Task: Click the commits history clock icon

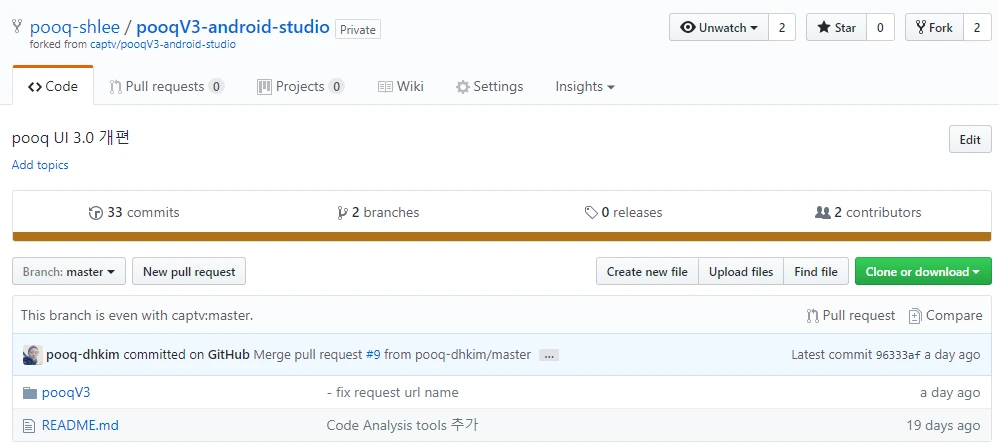Action: point(96,213)
